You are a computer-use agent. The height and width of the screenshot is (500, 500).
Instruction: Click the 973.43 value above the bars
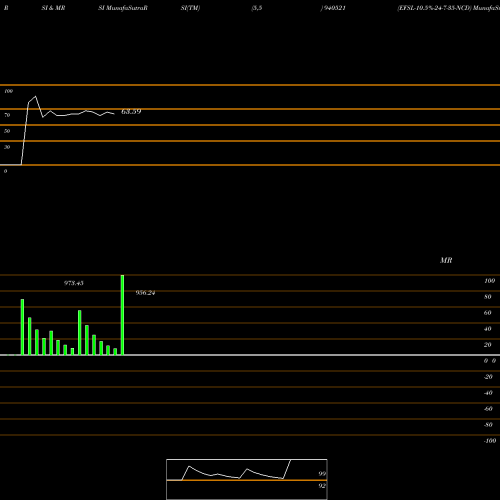coord(74,283)
